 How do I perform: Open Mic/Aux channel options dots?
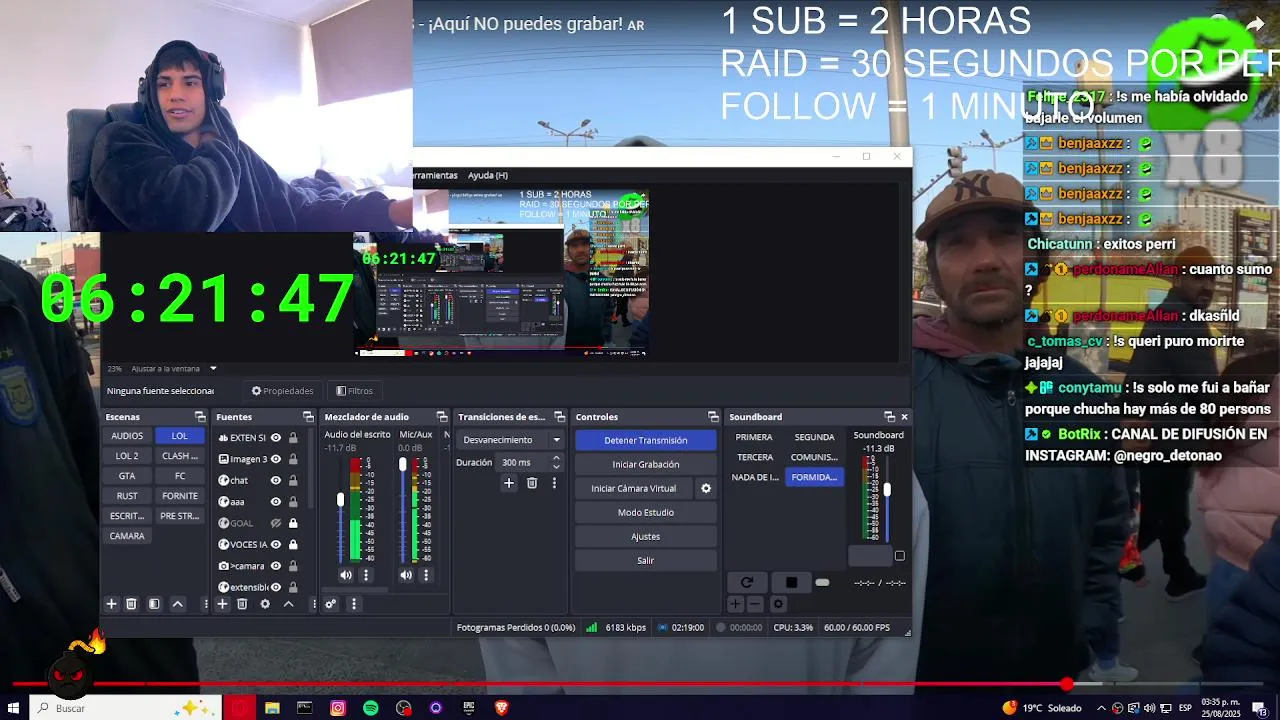tap(426, 575)
